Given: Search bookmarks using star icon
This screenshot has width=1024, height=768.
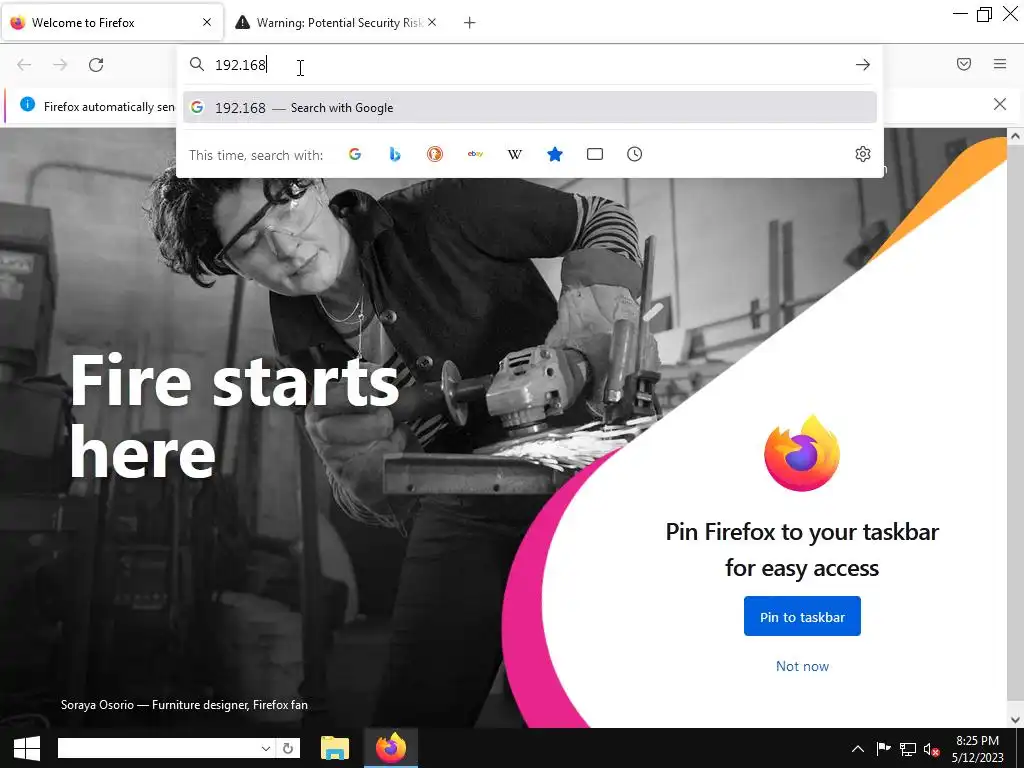Looking at the screenshot, I should [x=555, y=154].
